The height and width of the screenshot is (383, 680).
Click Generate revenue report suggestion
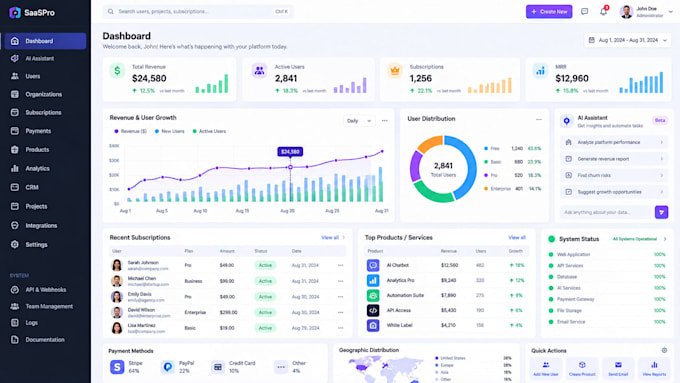click(614, 159)
